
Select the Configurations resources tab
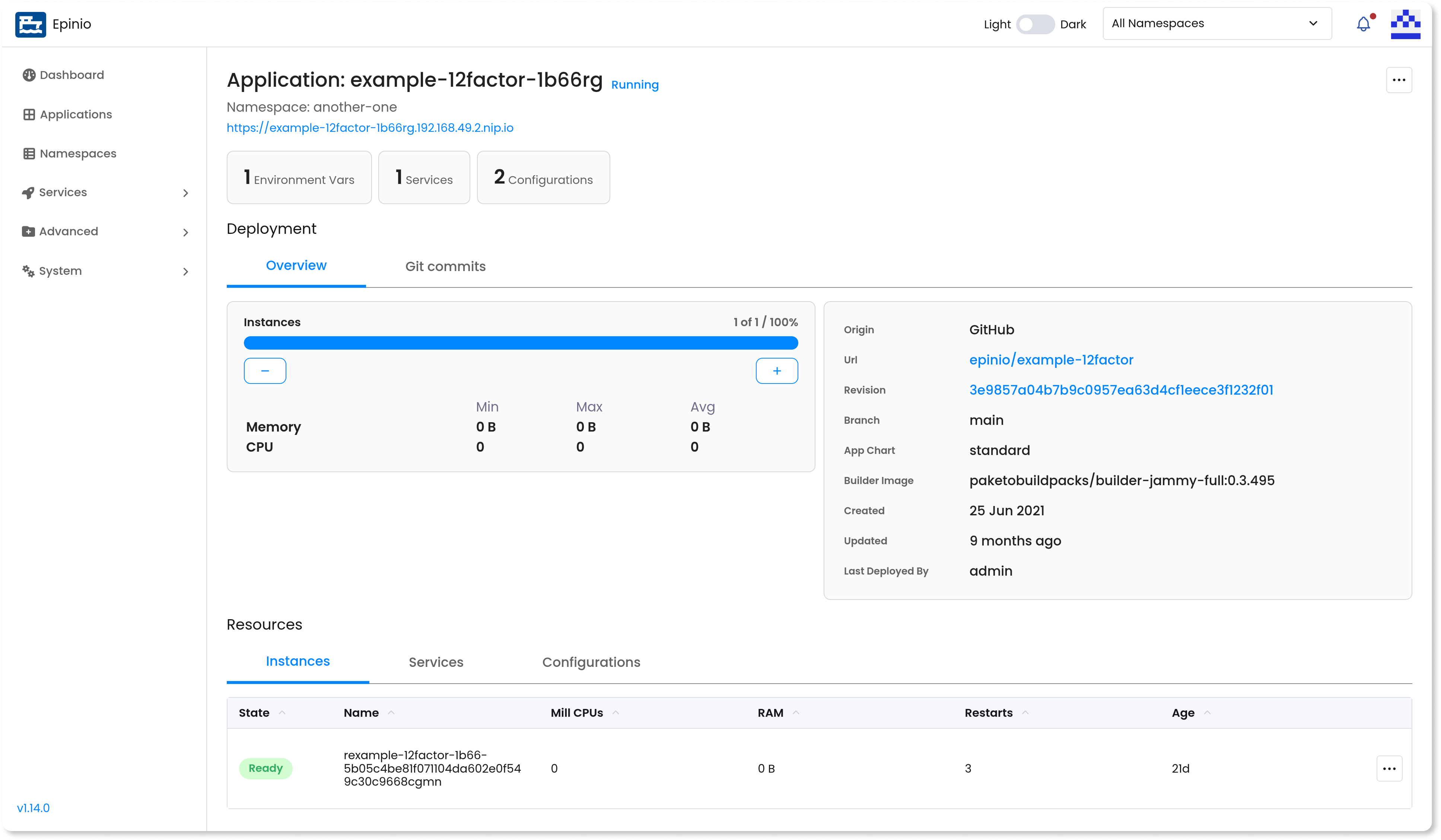pos(591,662)
